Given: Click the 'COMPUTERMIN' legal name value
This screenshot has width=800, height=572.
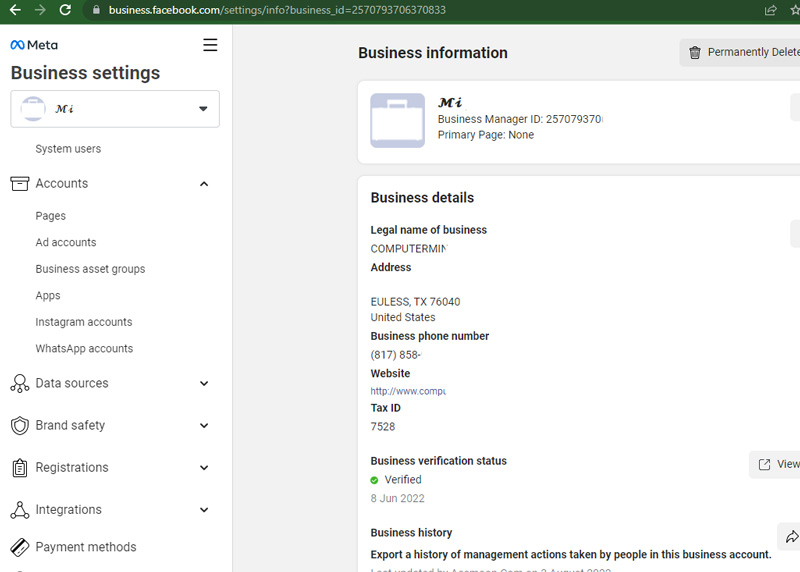Looking at the screenshot, I should pyautogui.click(x=409, y=249).
